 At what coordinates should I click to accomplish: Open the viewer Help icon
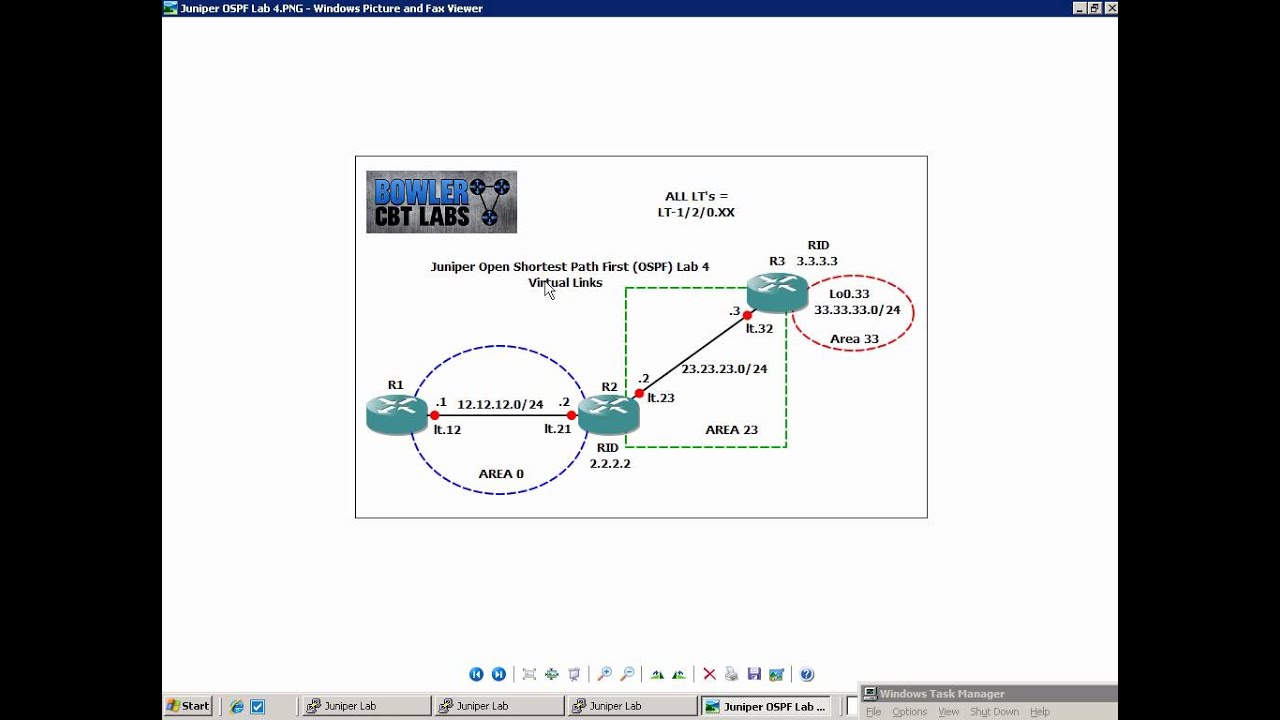[807, 675]
